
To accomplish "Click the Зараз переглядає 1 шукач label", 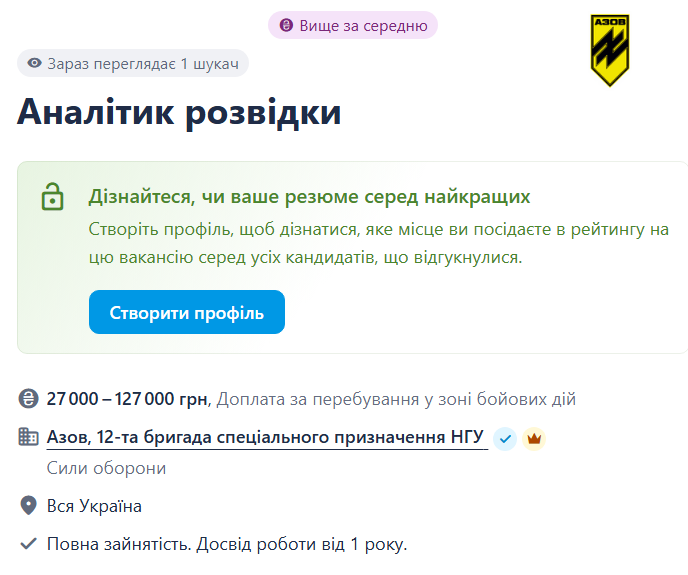I will click(143, 63).
